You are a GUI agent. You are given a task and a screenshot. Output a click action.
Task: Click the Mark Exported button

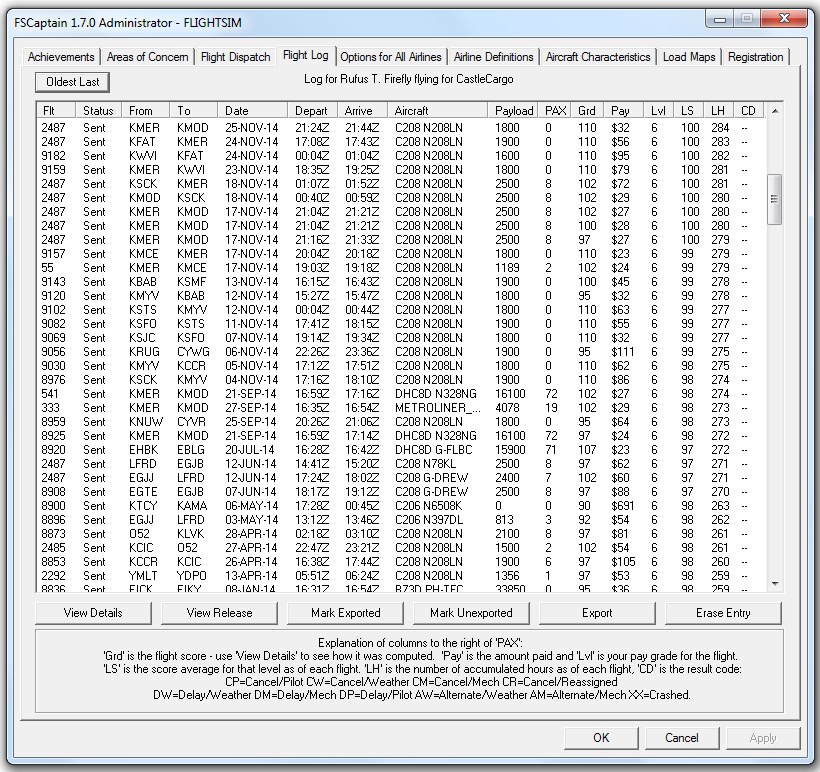345,613
